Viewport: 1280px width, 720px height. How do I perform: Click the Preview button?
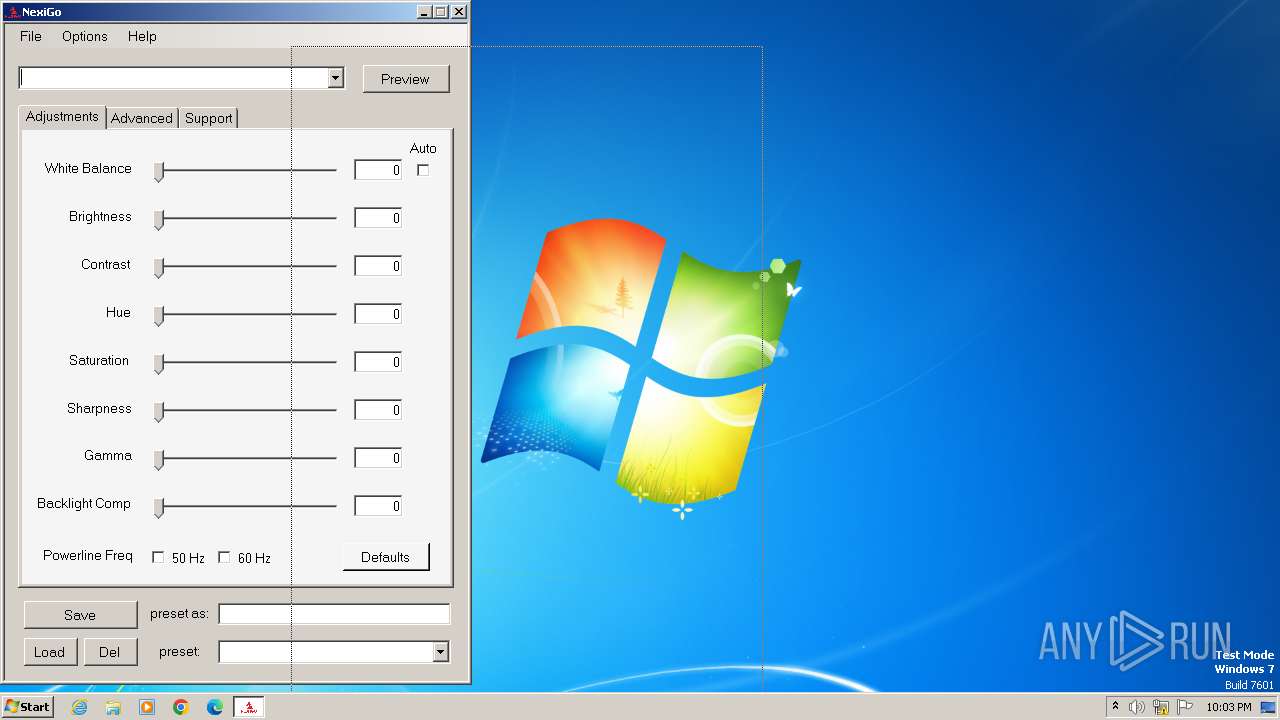(405, 79)
